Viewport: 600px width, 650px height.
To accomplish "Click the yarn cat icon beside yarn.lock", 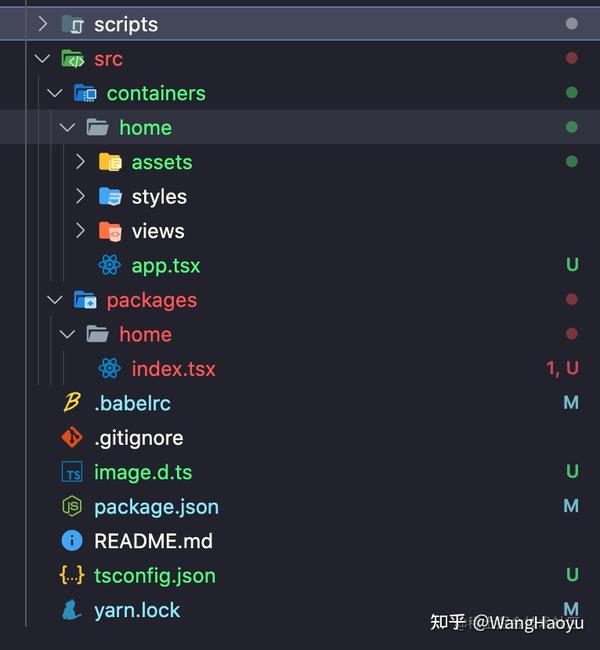I will [x=72, y=610].
